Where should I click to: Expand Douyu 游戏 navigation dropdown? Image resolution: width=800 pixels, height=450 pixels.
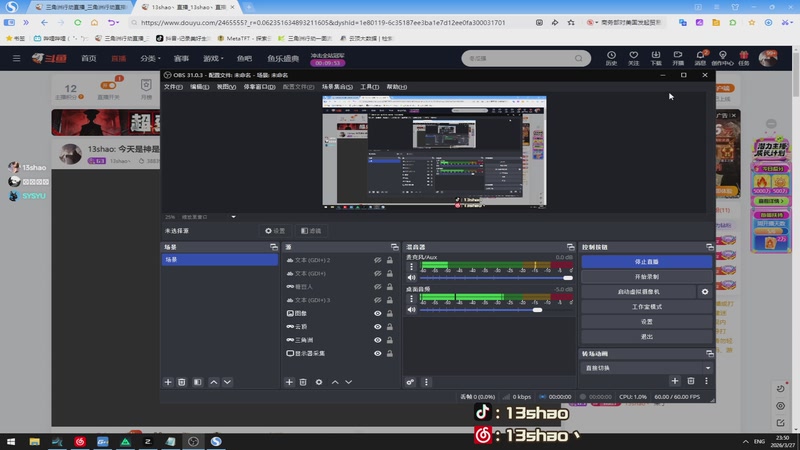point(213,58)
